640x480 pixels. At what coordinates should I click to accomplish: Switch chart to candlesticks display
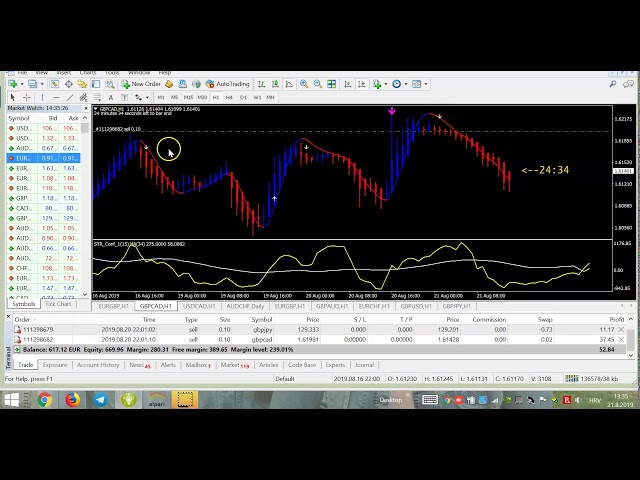pos(273,85)
